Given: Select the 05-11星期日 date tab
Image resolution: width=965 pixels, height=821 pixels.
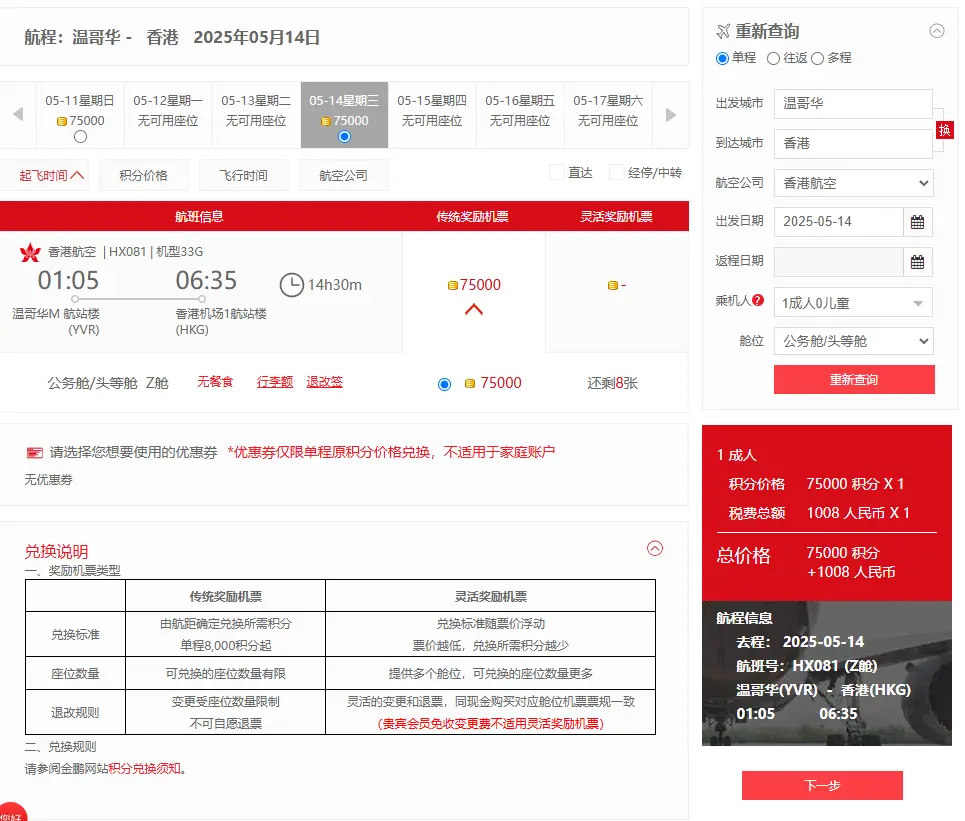Looking at the screenshot, I should [x=79, y=108].
